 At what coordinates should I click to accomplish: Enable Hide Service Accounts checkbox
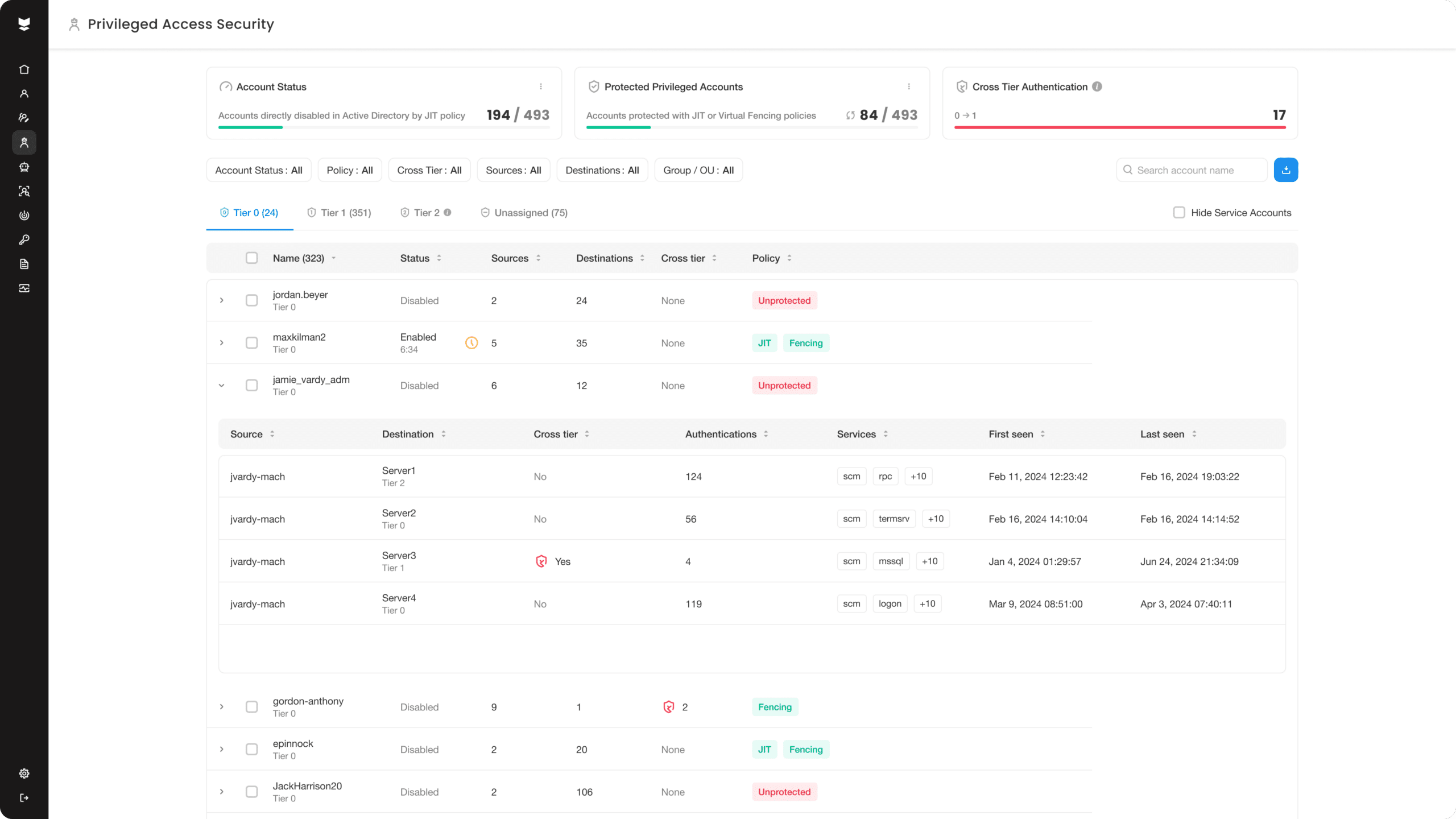tap(1179, 212)
